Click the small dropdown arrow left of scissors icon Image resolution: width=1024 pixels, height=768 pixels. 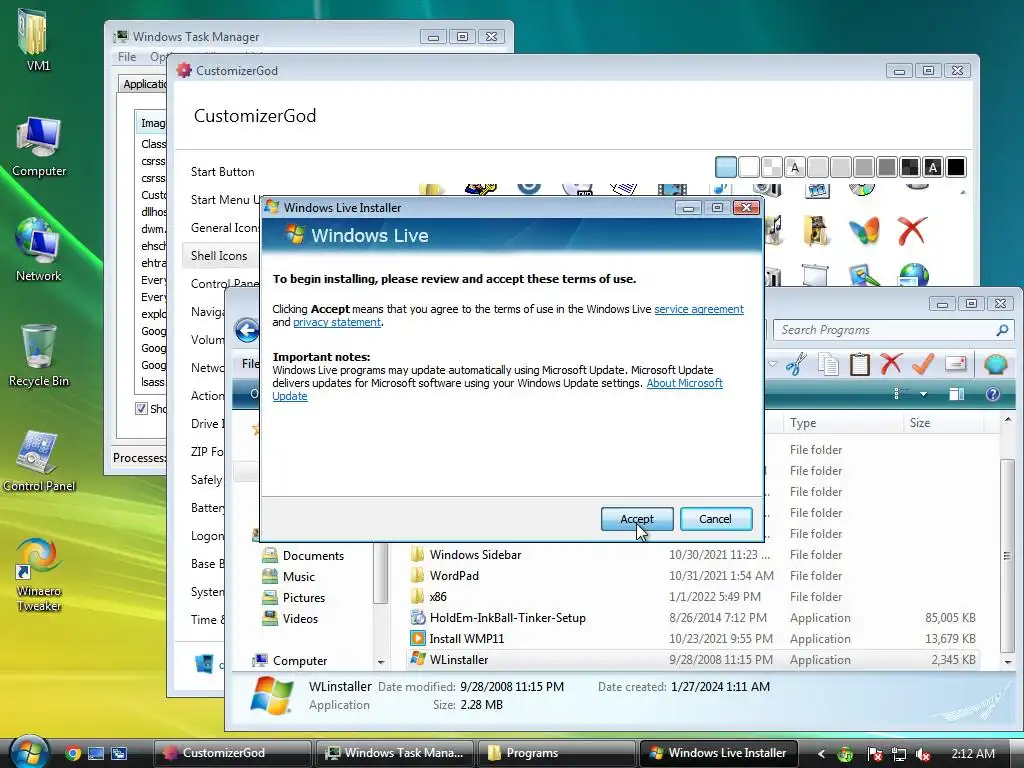click(x=773, y=364)
